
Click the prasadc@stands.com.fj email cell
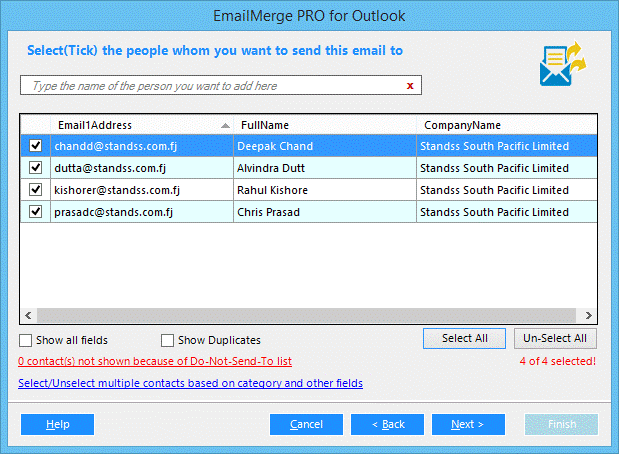click(x=142, y=212)
